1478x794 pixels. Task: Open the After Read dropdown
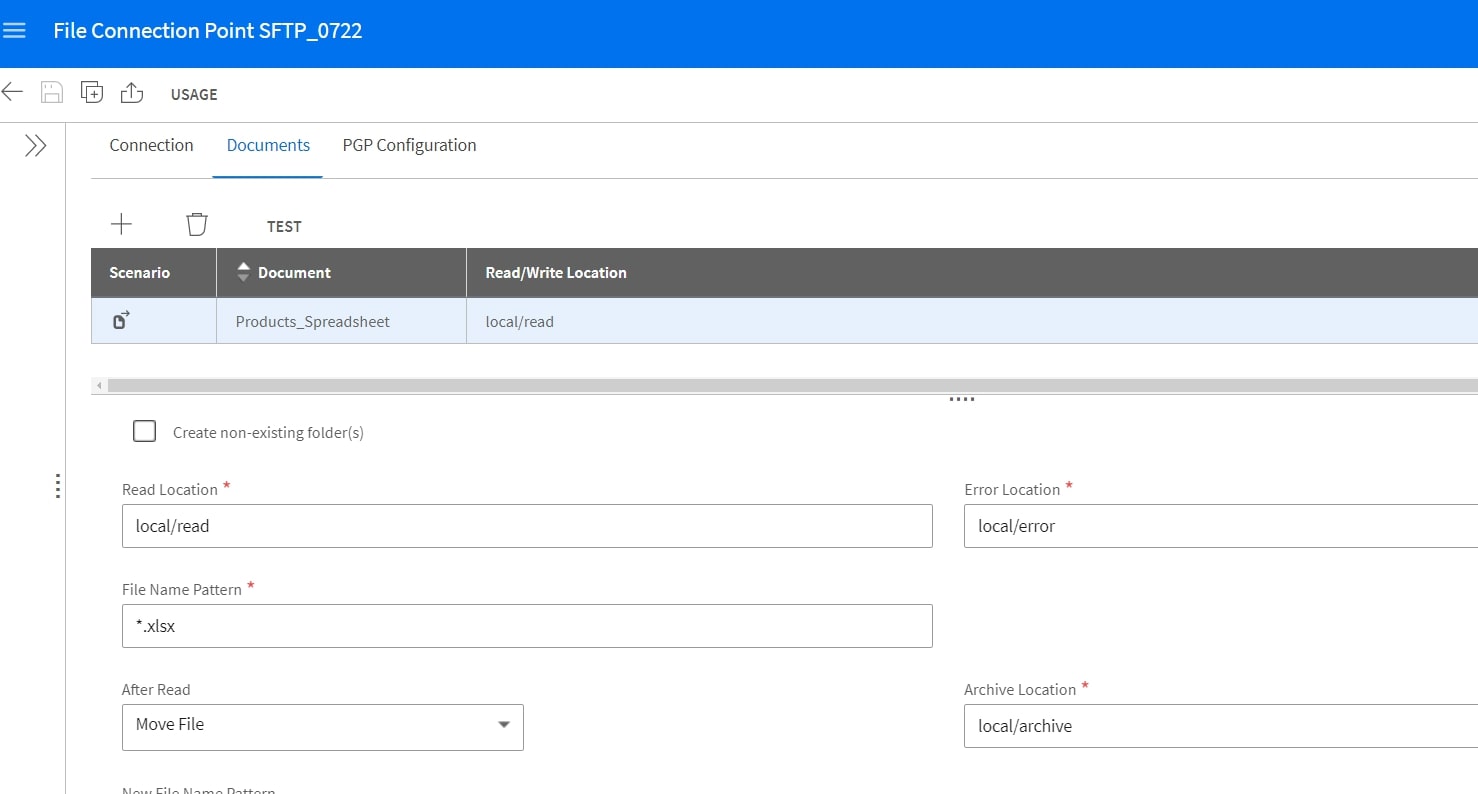coord(322,726)
